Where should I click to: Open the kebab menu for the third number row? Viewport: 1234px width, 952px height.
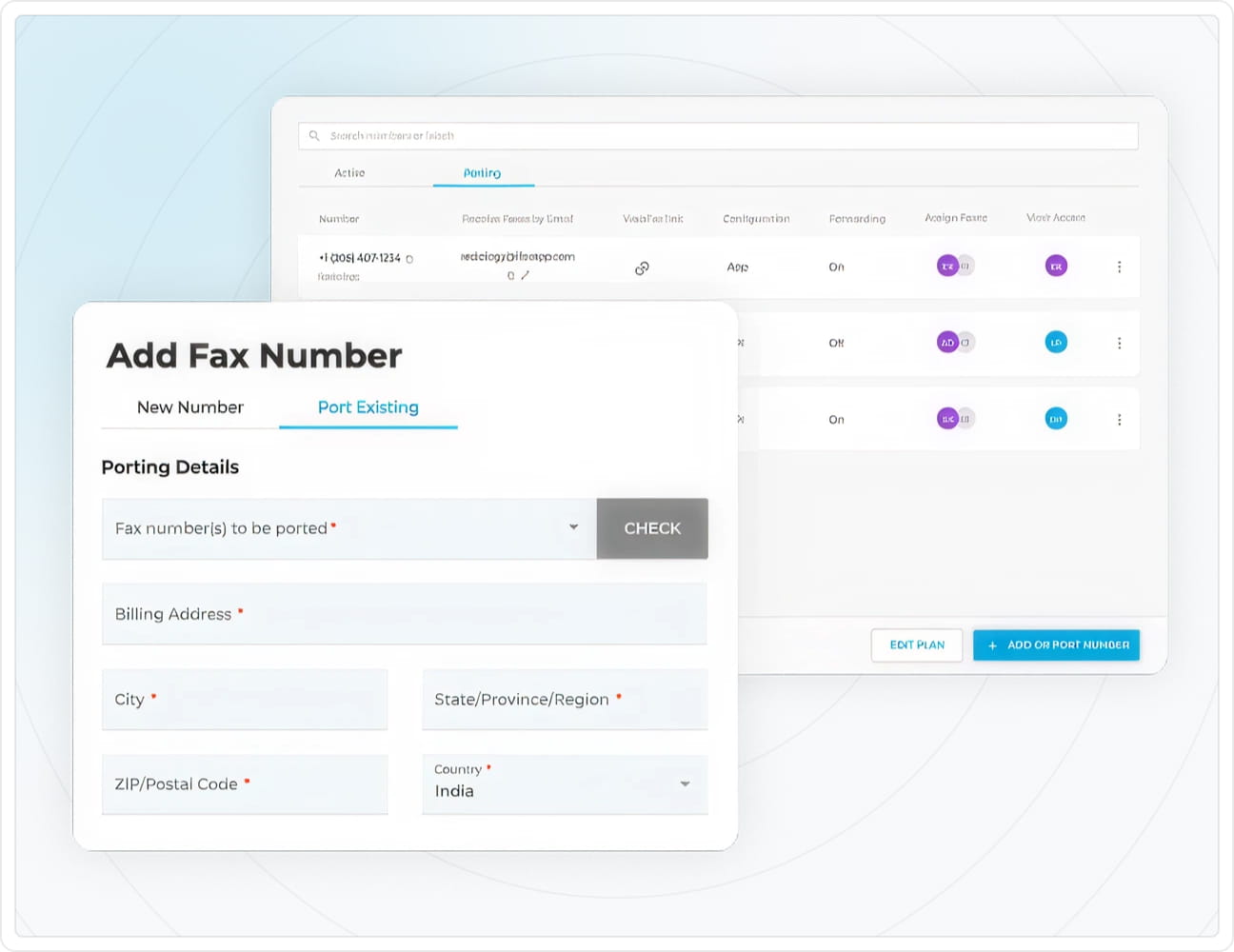pyautogui.click(x=1120, y=419)
